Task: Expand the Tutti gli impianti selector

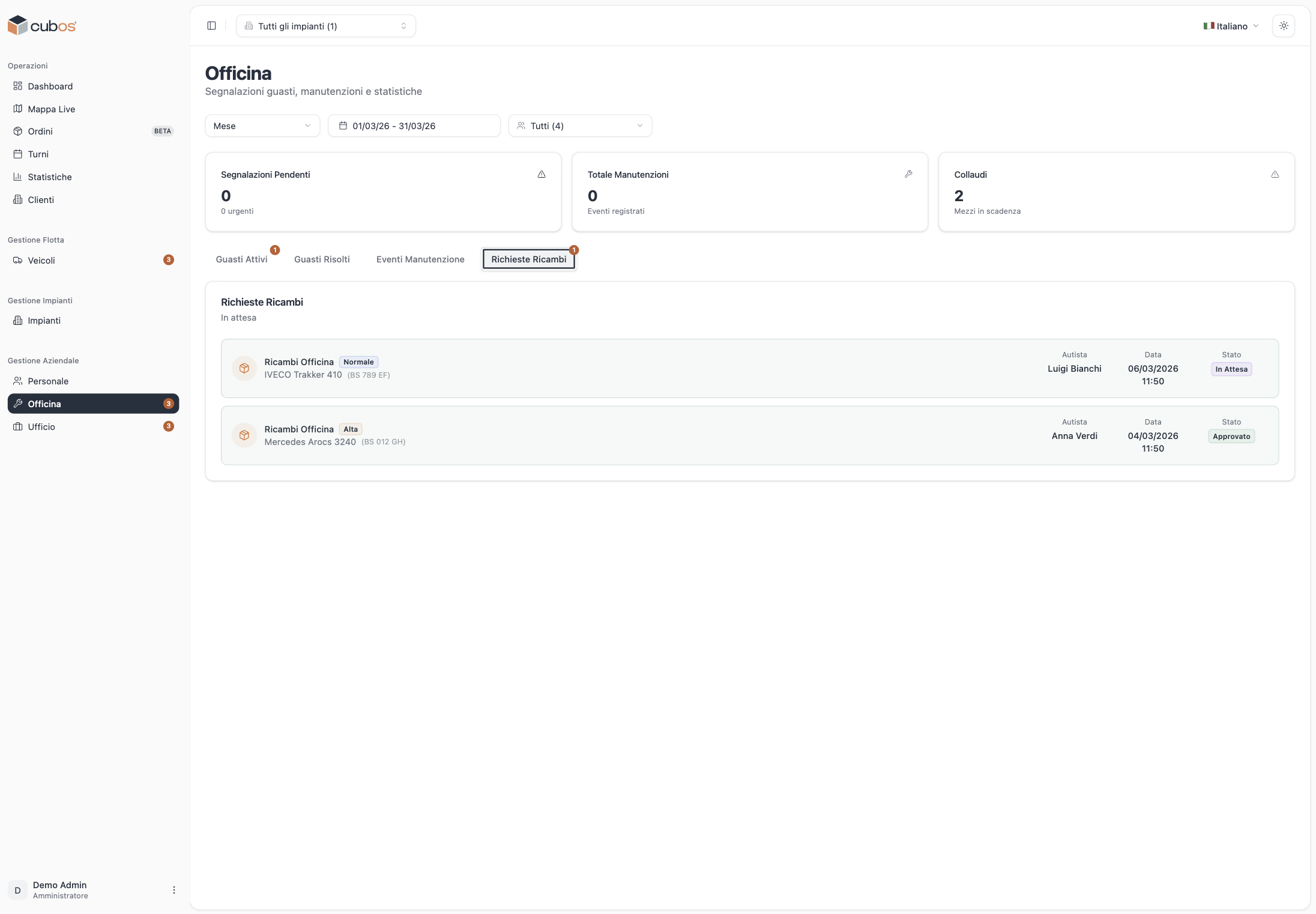Action: 326,26
